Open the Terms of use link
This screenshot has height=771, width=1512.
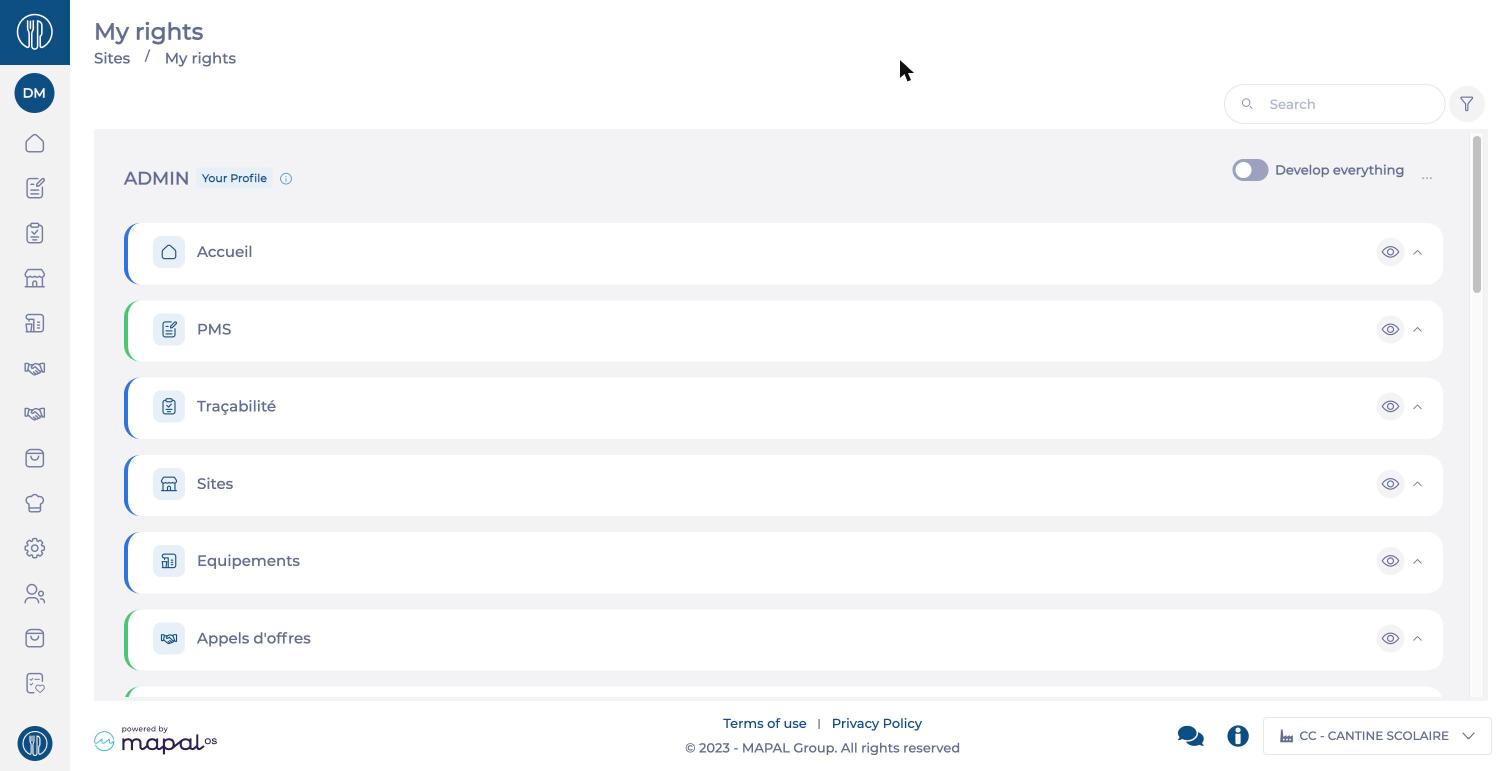pyautogui.click(x=764, y=723)
